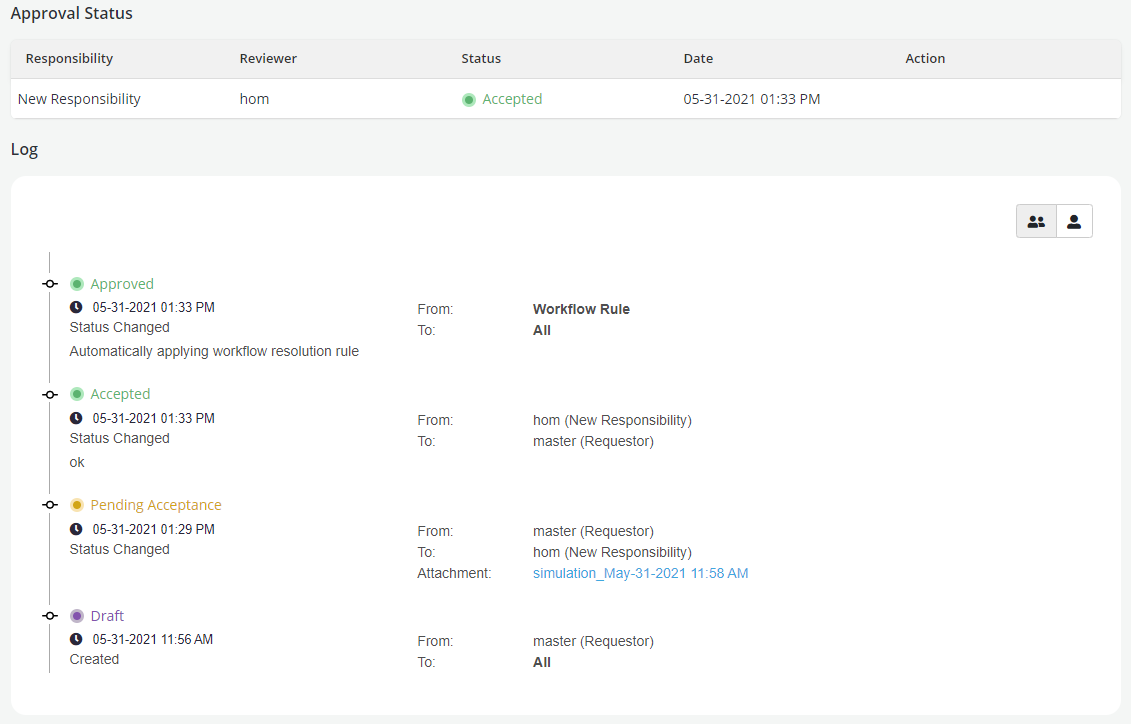Click the Accepted status icon in approval table
This screenshot has width=1131, height=724.
coord(469,100)
